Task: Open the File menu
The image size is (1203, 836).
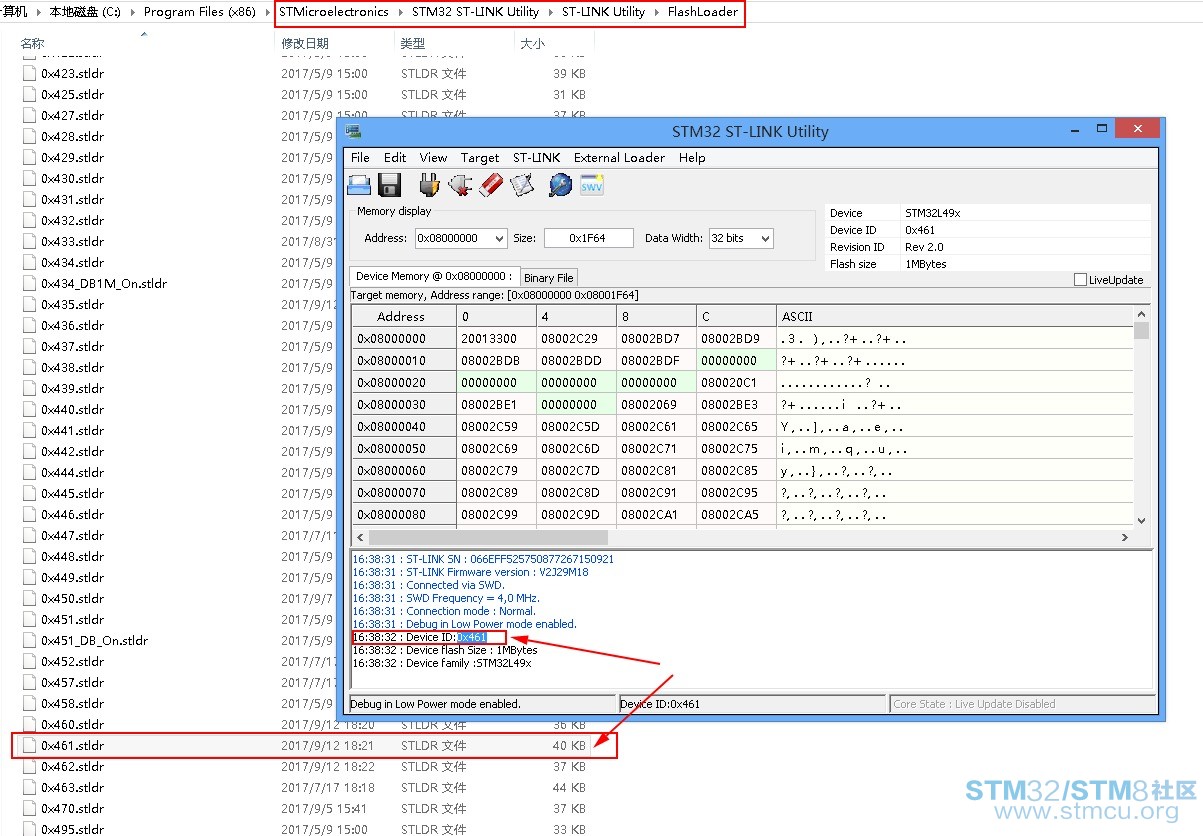Action: coord(361,157)
